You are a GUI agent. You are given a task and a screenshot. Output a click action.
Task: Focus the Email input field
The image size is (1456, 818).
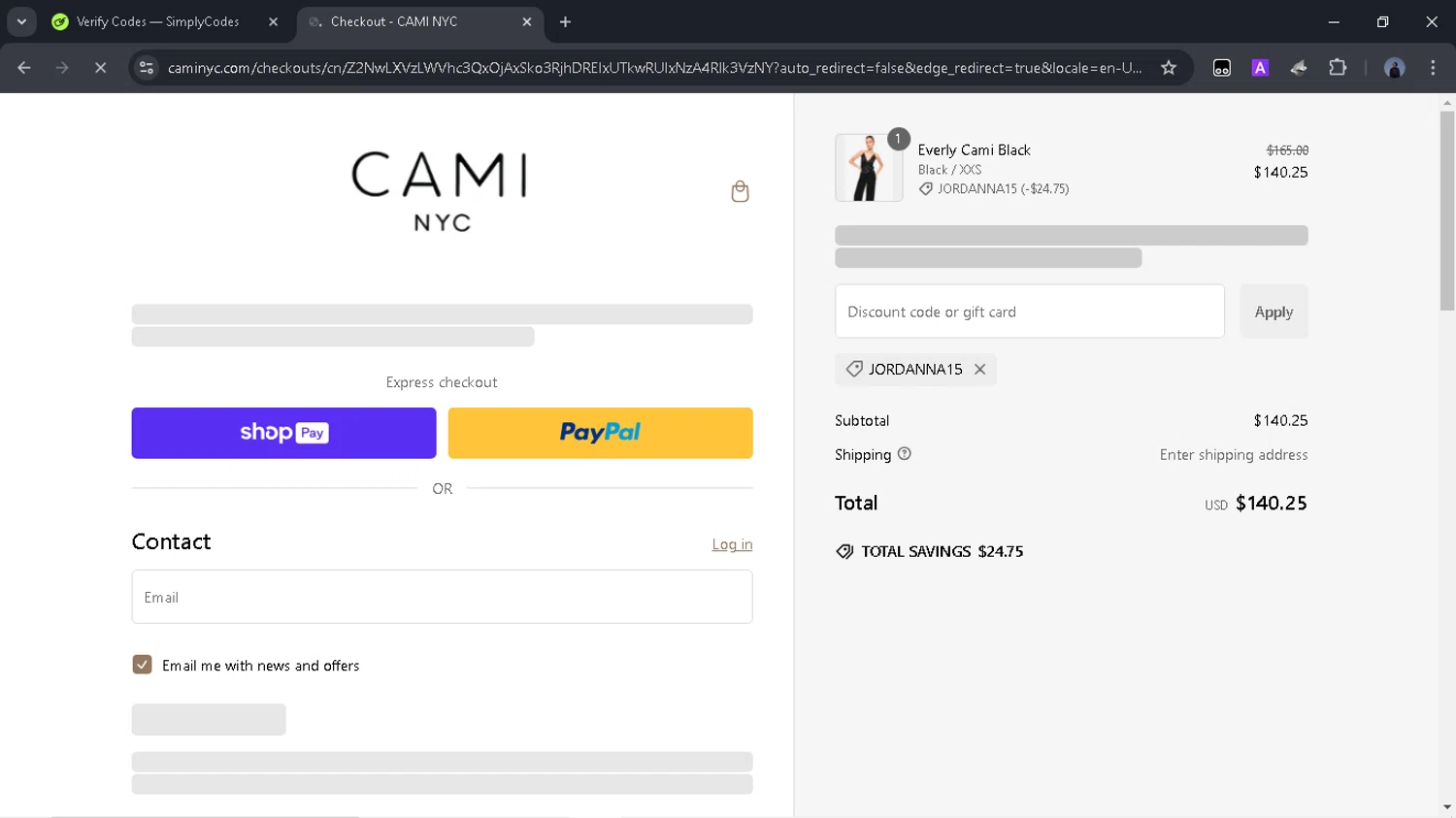tap(442, 597)
